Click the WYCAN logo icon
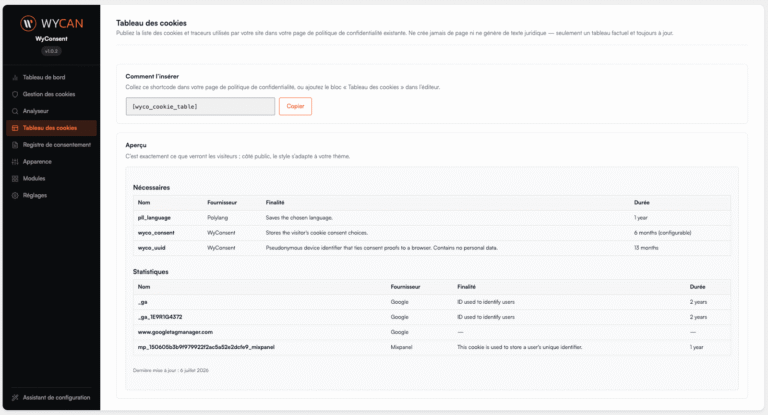 28,23
